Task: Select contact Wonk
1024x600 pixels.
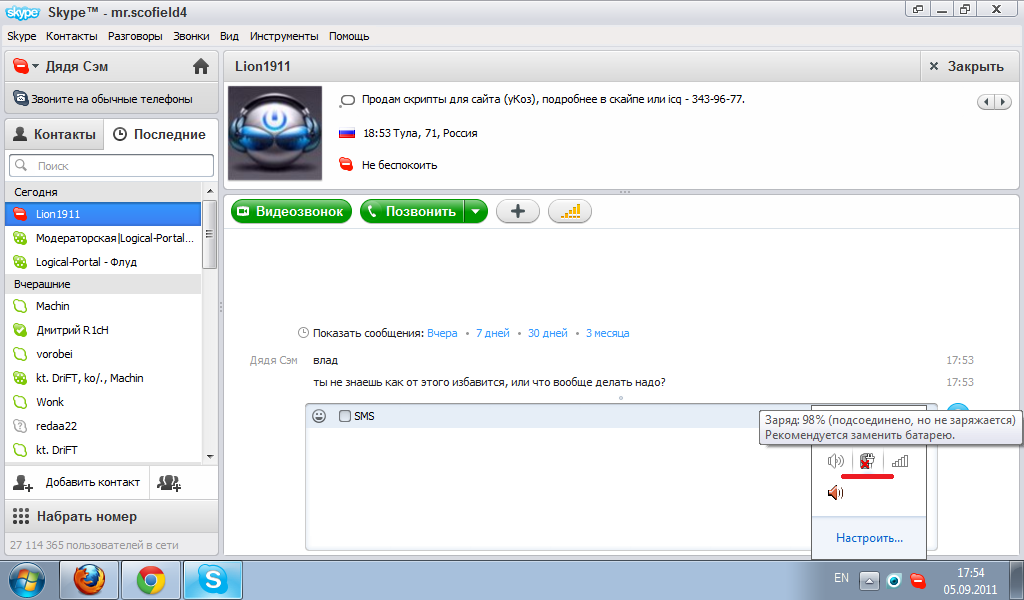Action: tap(103, 402)
